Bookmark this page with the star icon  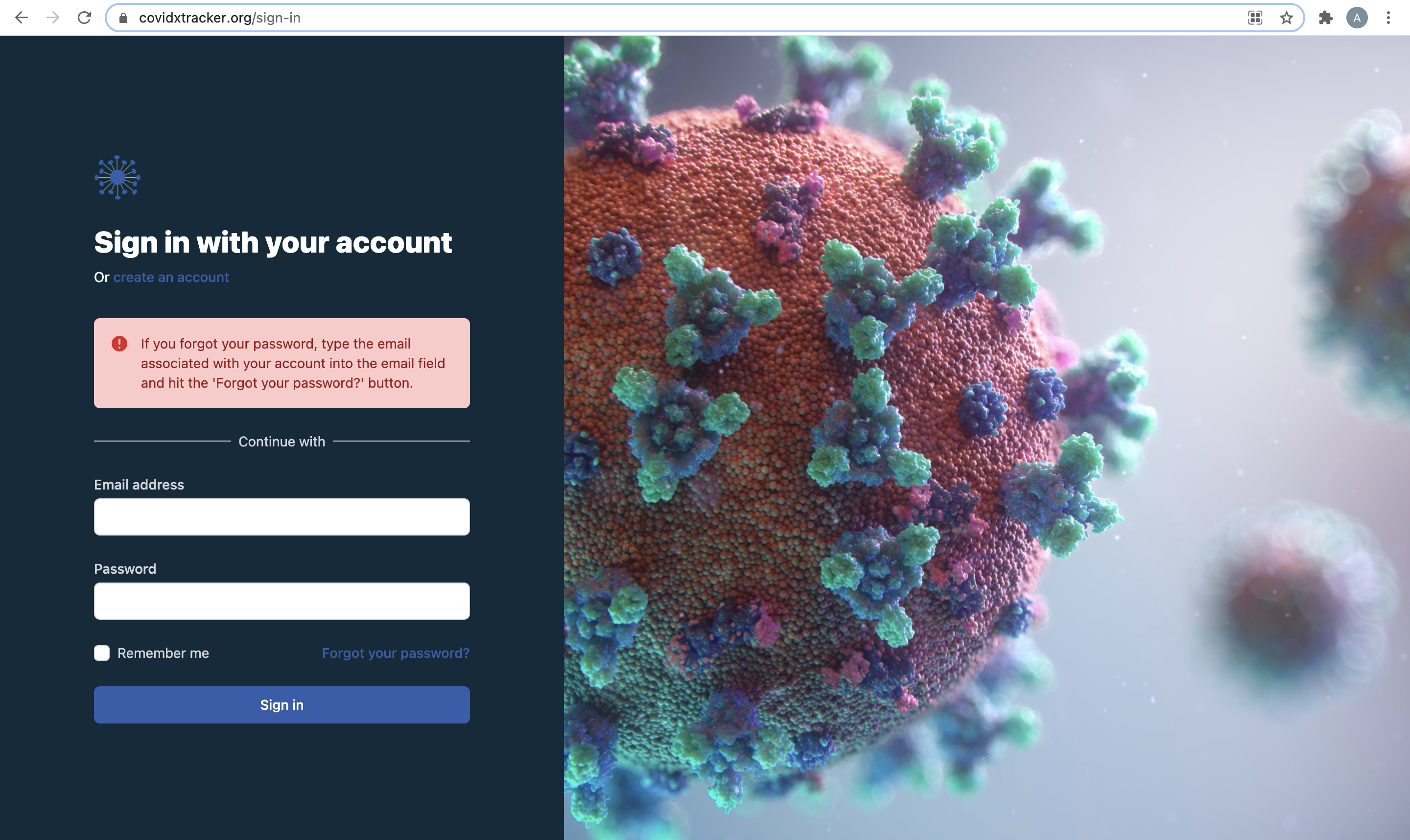click(1286, 18)
